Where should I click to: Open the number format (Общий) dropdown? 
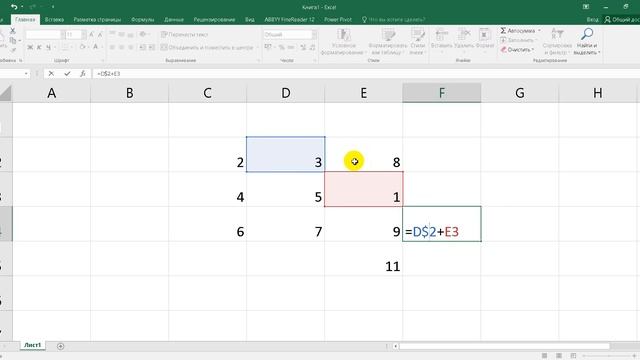[x=314, y=35]
